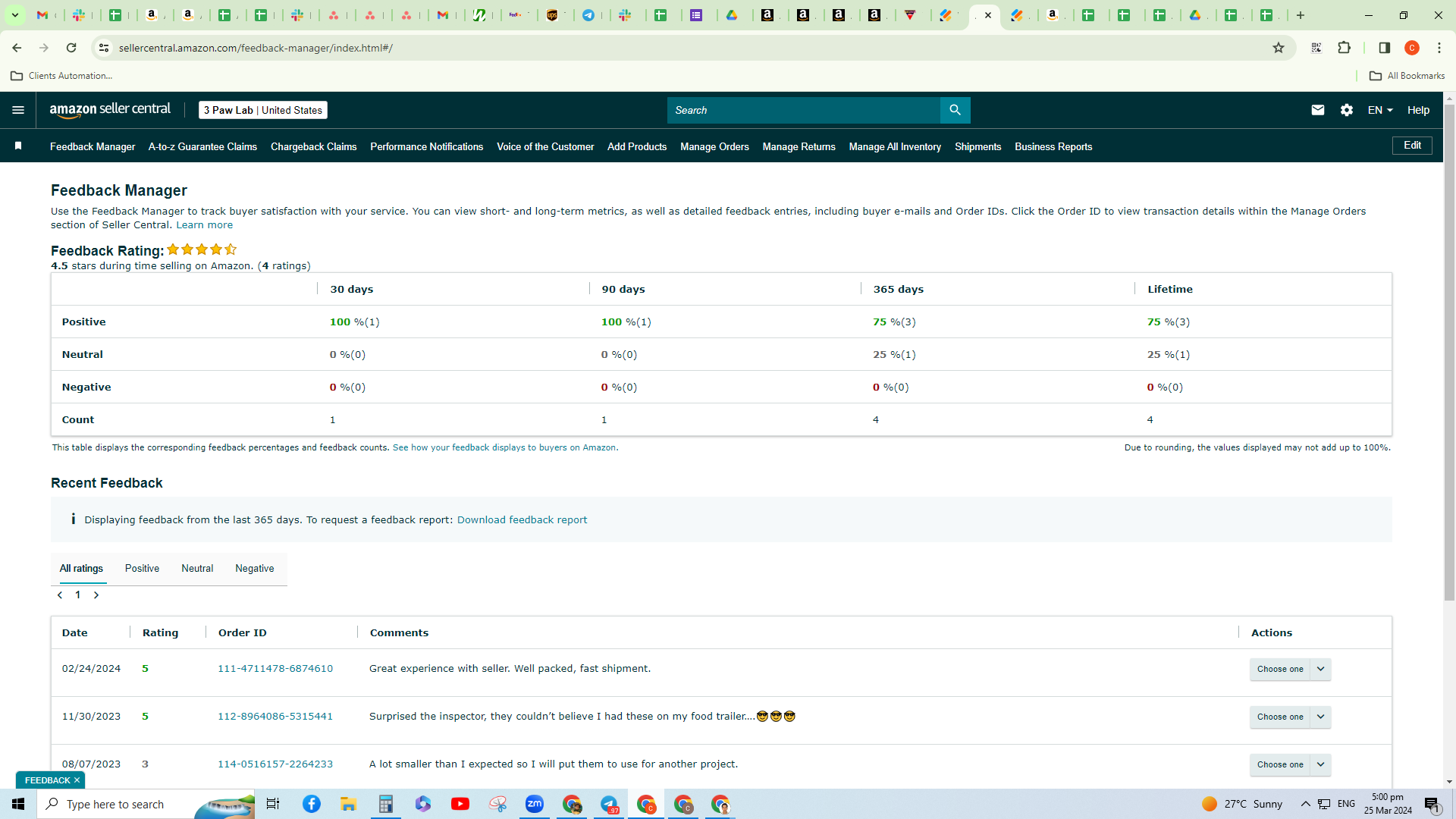Show hidden system tray icons
Viewport: 1456px width, 819px height.
tap(1306, 804)
